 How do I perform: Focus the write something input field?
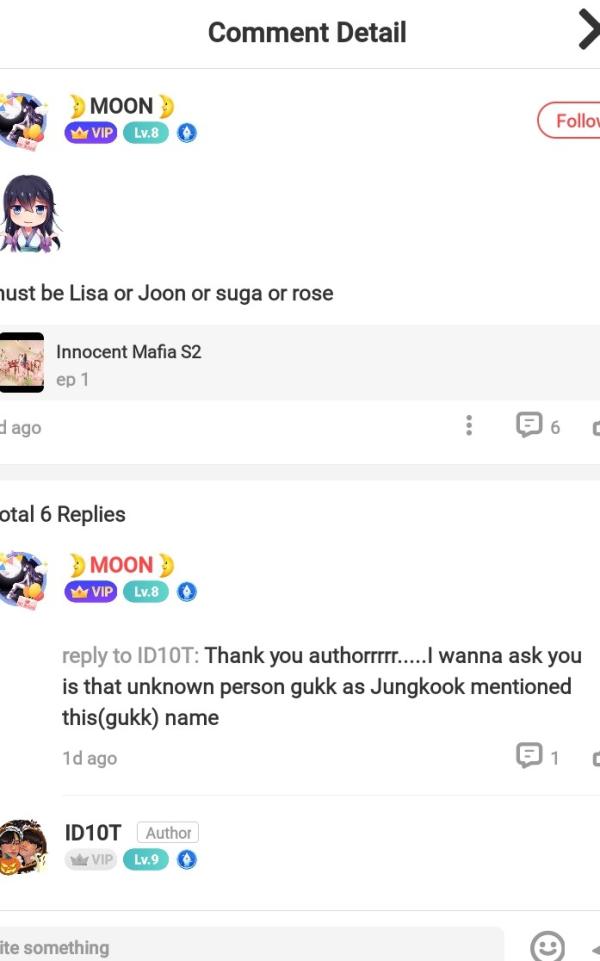tap(250, 946)
